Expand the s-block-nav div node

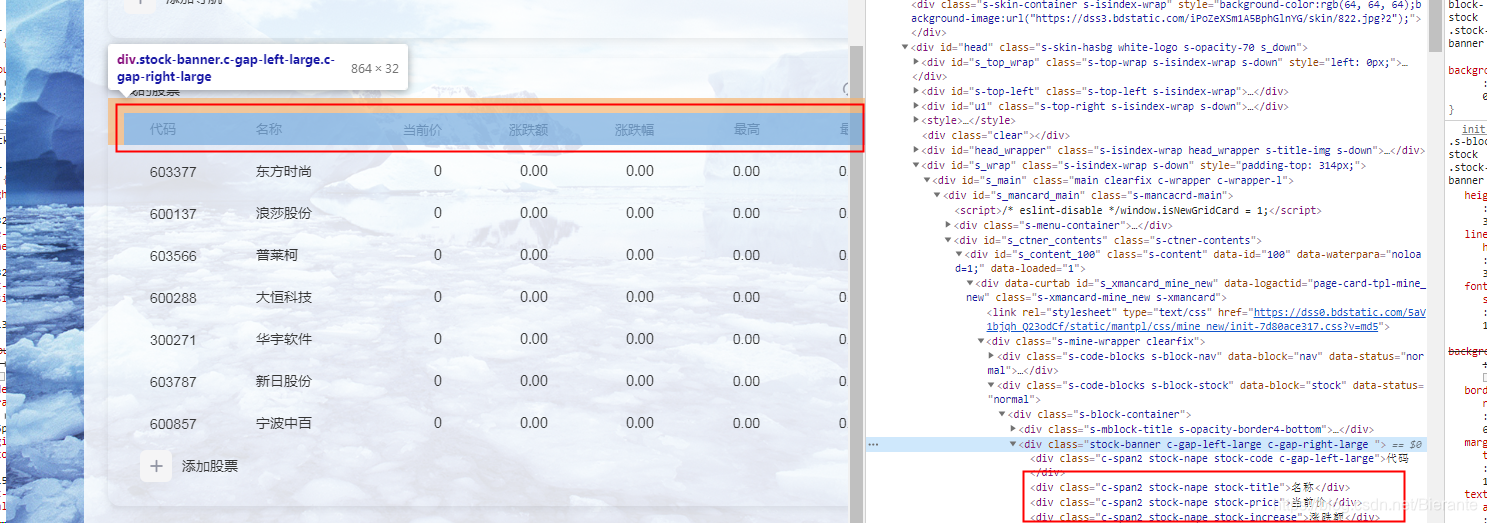992,356
